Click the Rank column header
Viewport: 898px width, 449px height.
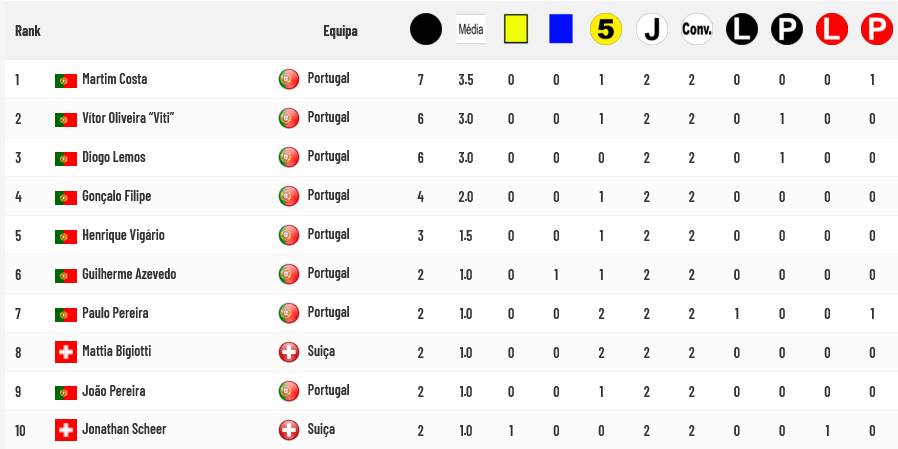(27, 31)
